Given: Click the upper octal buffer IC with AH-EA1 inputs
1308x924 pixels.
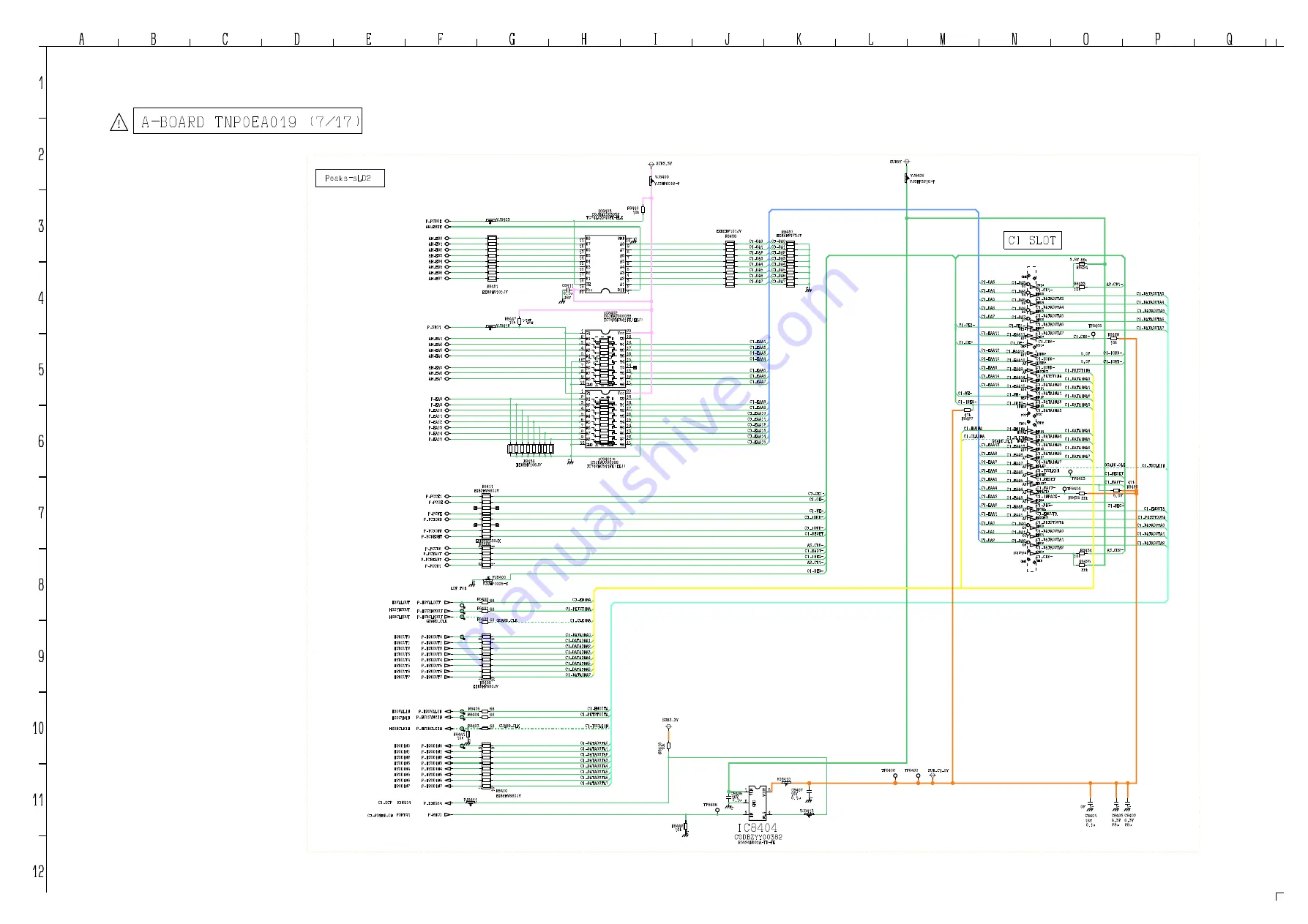Looking at the screenshot, I should (605, 358).
